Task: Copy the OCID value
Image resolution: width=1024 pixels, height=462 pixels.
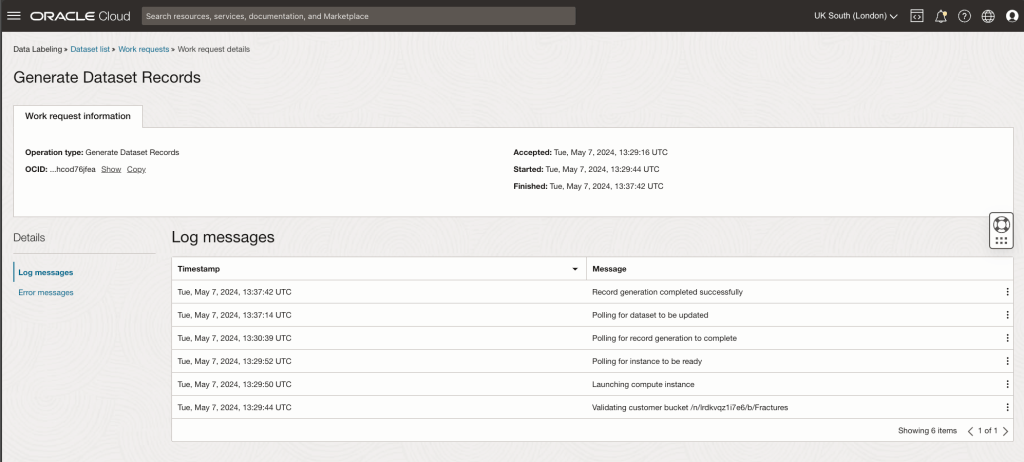Action: coord(136,169)
